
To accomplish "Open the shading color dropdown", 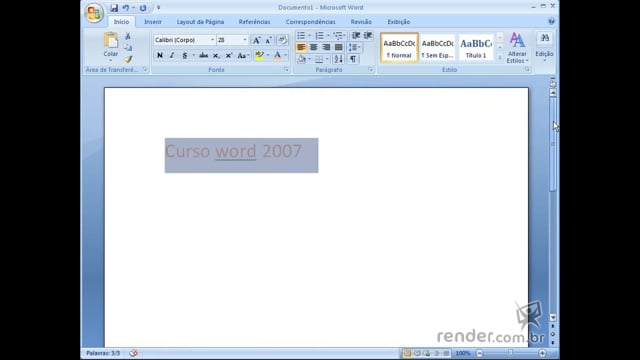I will pyautogui.click(x=309, y=59).
